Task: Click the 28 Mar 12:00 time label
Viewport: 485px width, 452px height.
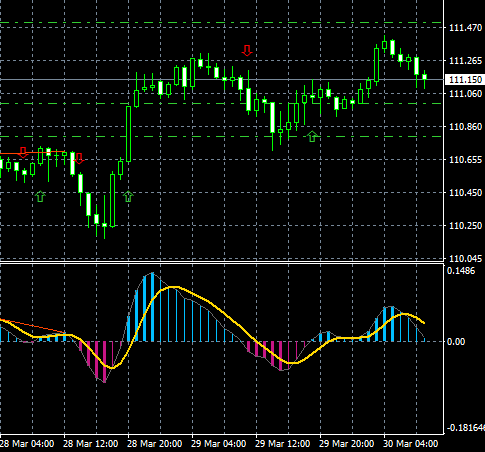Action: (91, 444)
